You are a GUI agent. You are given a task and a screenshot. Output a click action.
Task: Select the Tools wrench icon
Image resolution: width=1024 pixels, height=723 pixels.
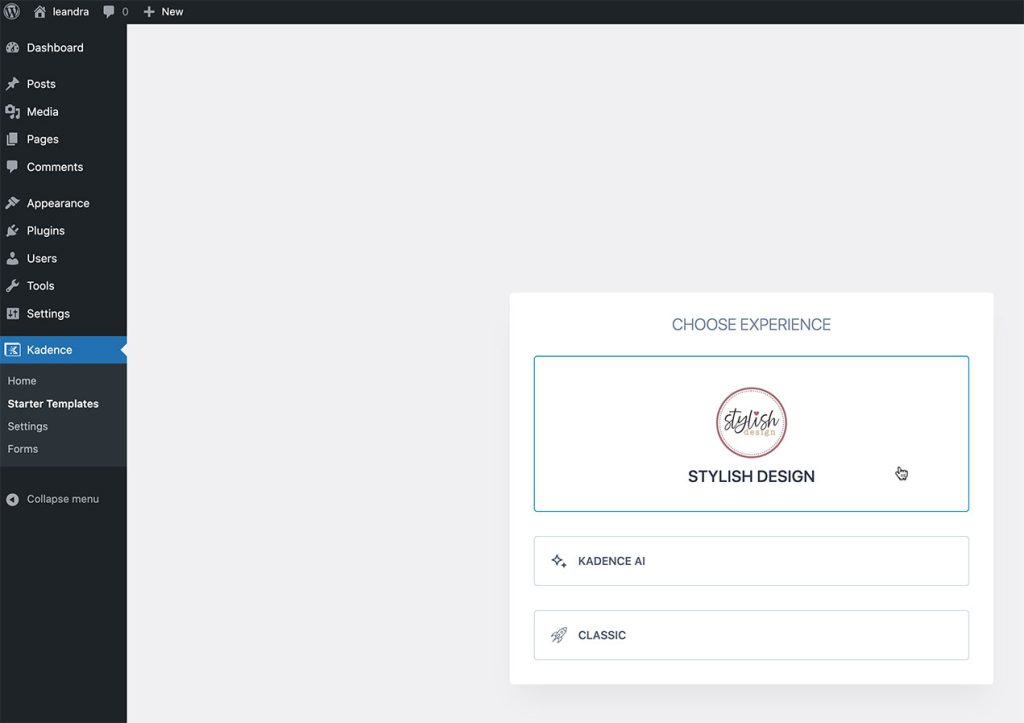pos(12,285)
